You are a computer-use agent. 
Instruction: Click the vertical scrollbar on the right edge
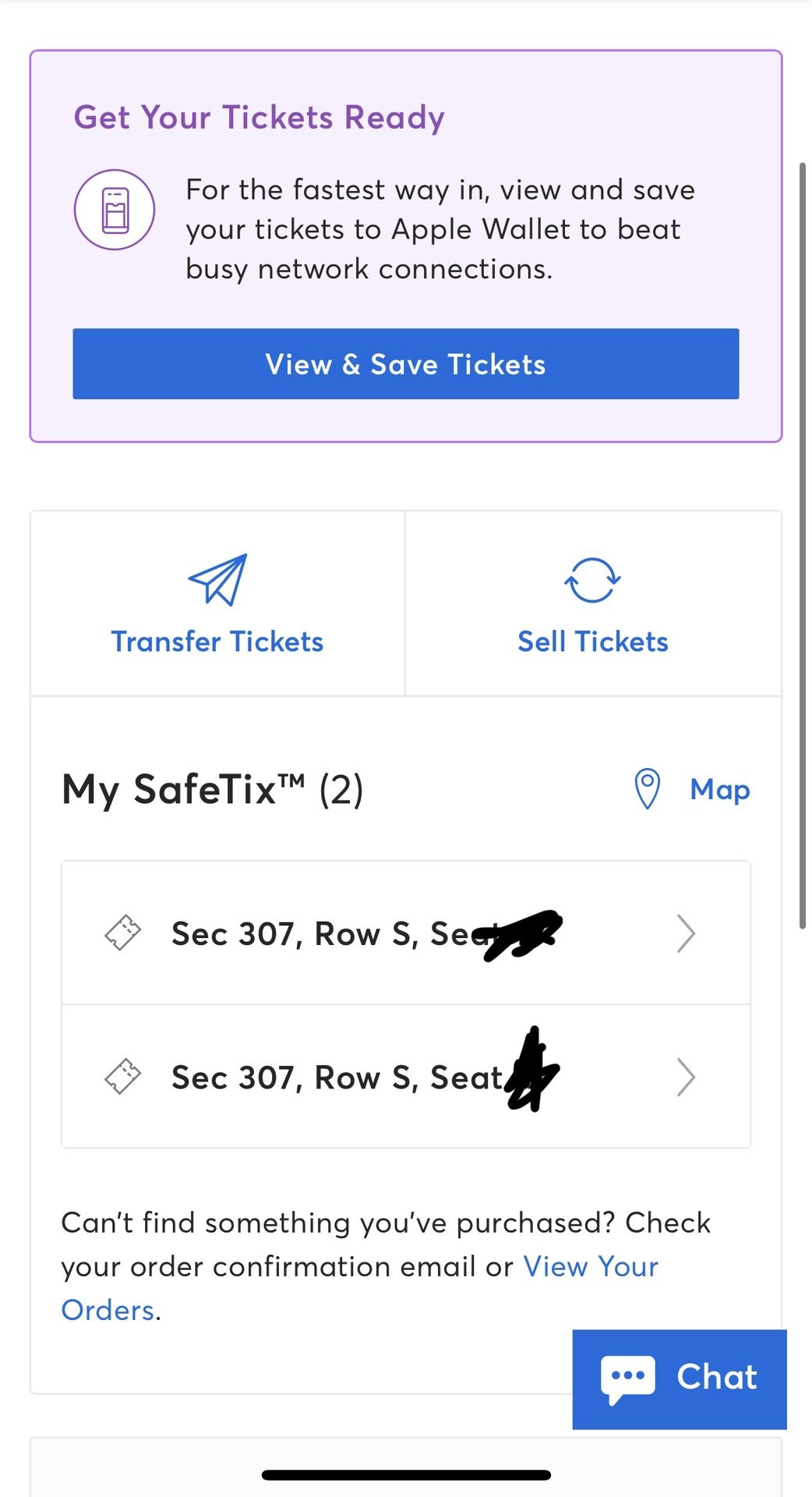point(802,546)
